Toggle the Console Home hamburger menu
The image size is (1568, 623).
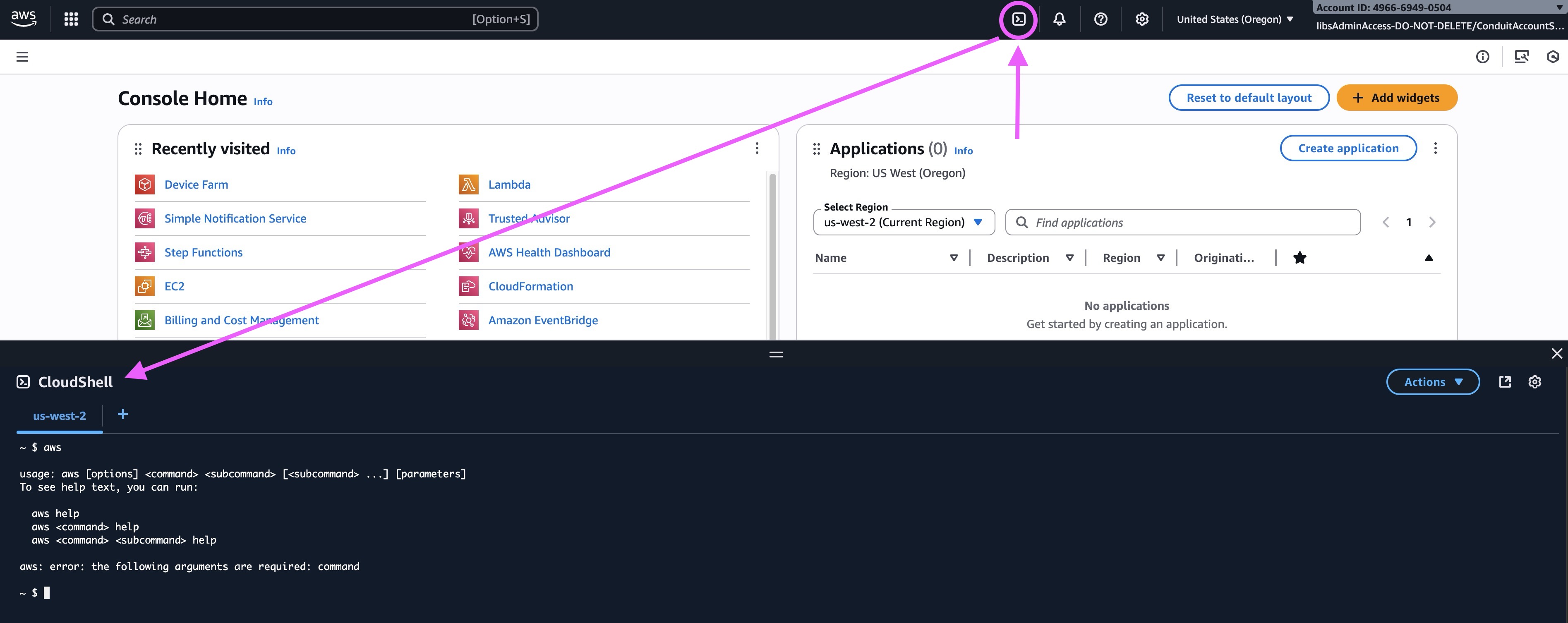pos(22,56)
